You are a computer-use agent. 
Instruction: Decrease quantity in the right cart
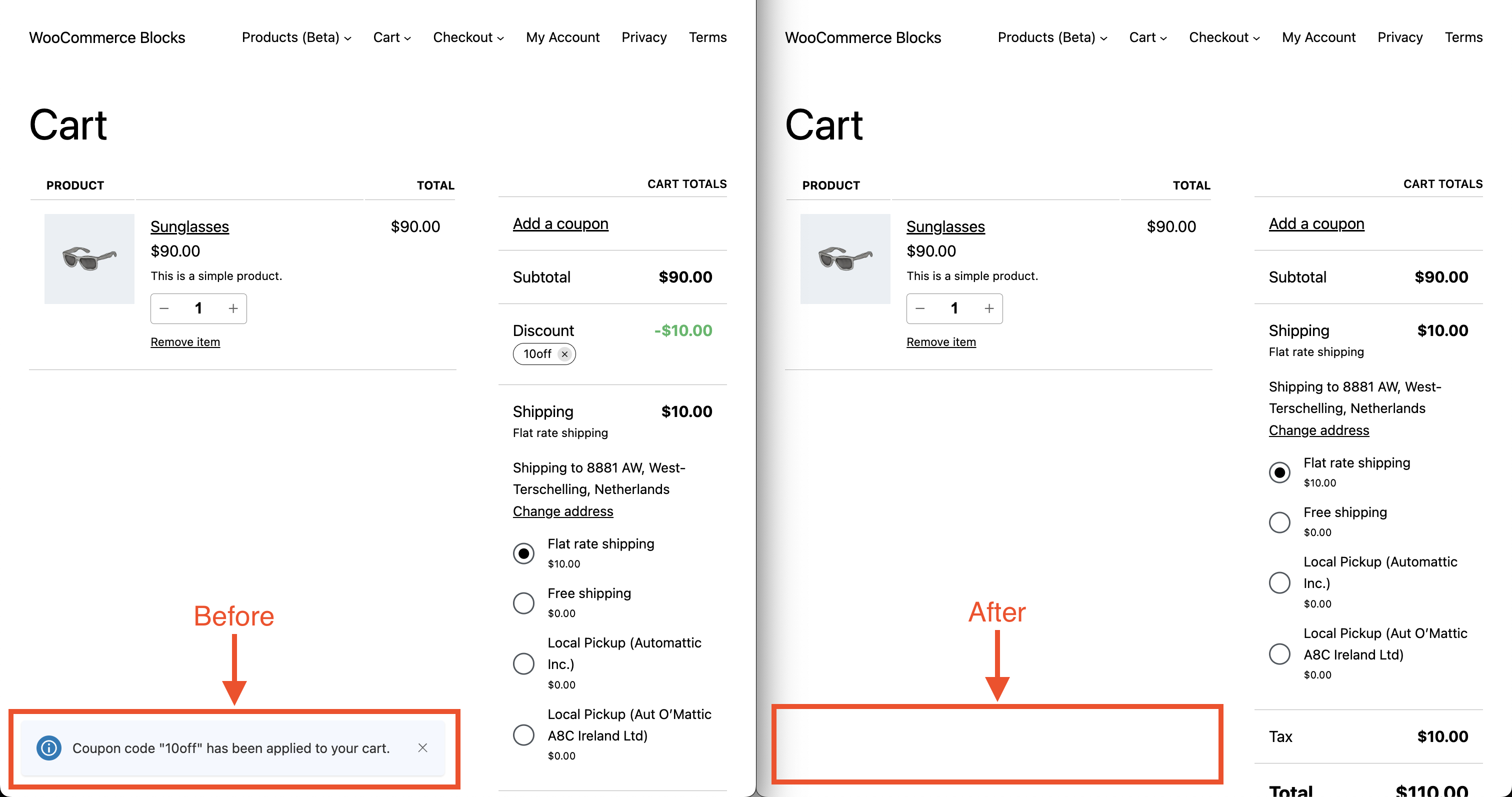point(920,308)
